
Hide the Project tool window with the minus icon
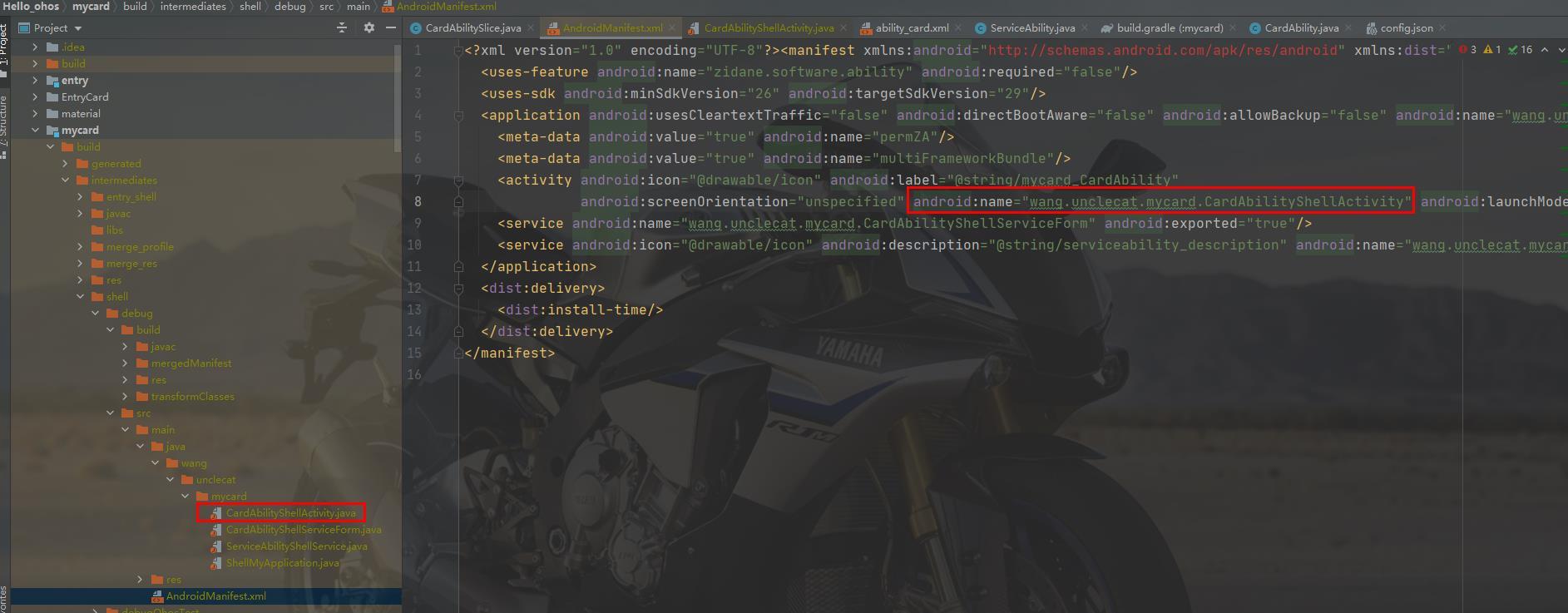391,27
